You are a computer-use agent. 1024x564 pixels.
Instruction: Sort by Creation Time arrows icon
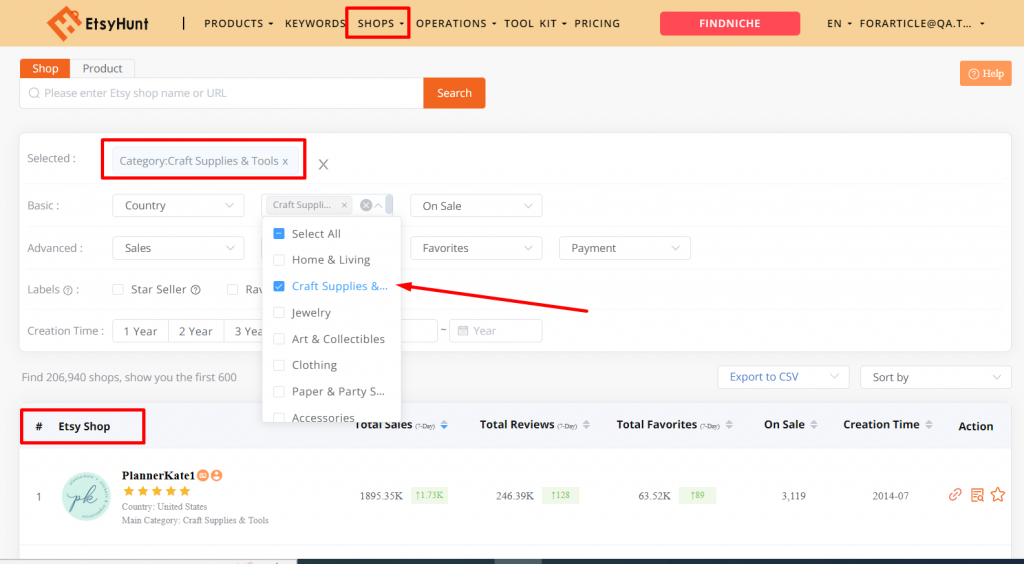(929, 425)
